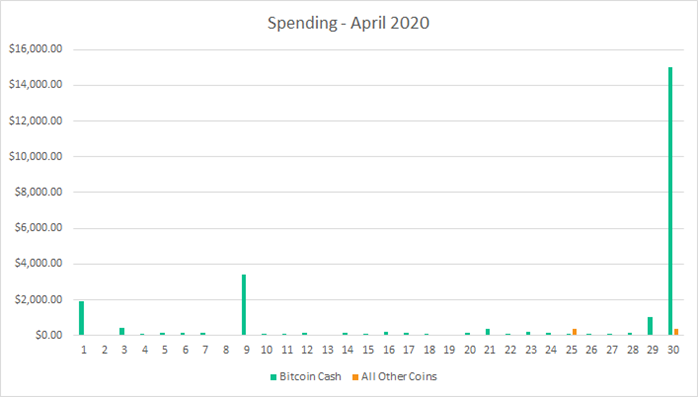Click the day 15 x-axis label
Viewport: 698px width, 397px height.
pos(368,350)
